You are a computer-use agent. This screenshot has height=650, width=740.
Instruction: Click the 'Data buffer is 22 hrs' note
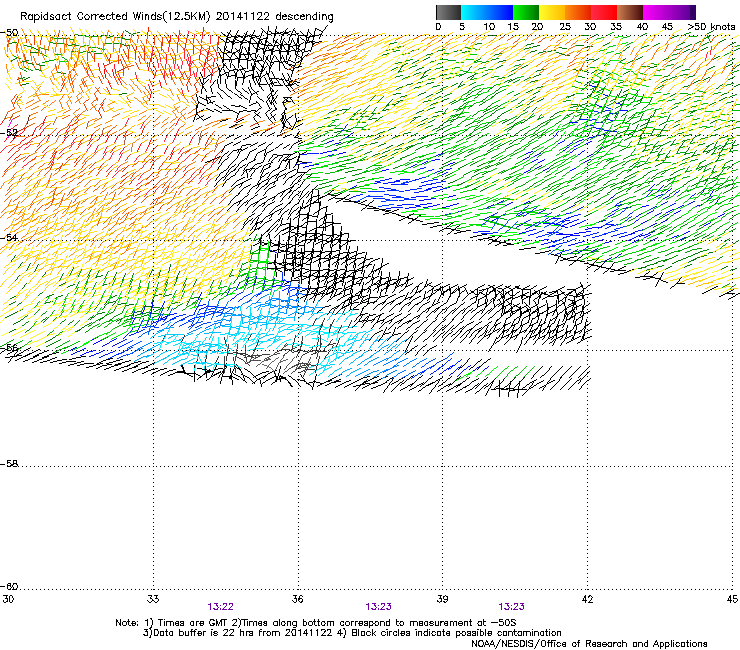pyautogui.click(x=352, y=633)
